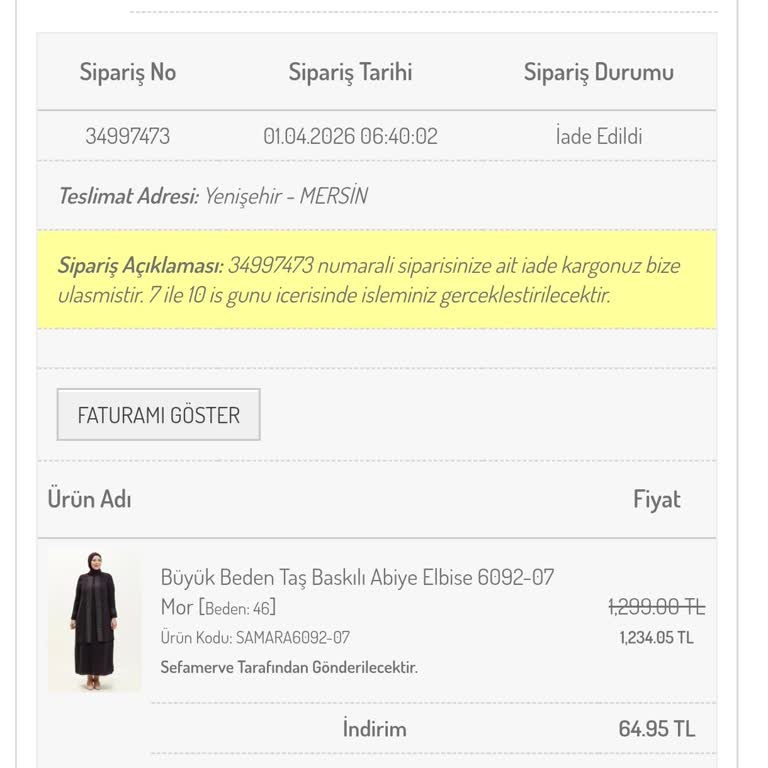The height and width of the screenshot is (768, 768).
Task: Open the dress product thumbnail image
Action: (x=94, y=620)
